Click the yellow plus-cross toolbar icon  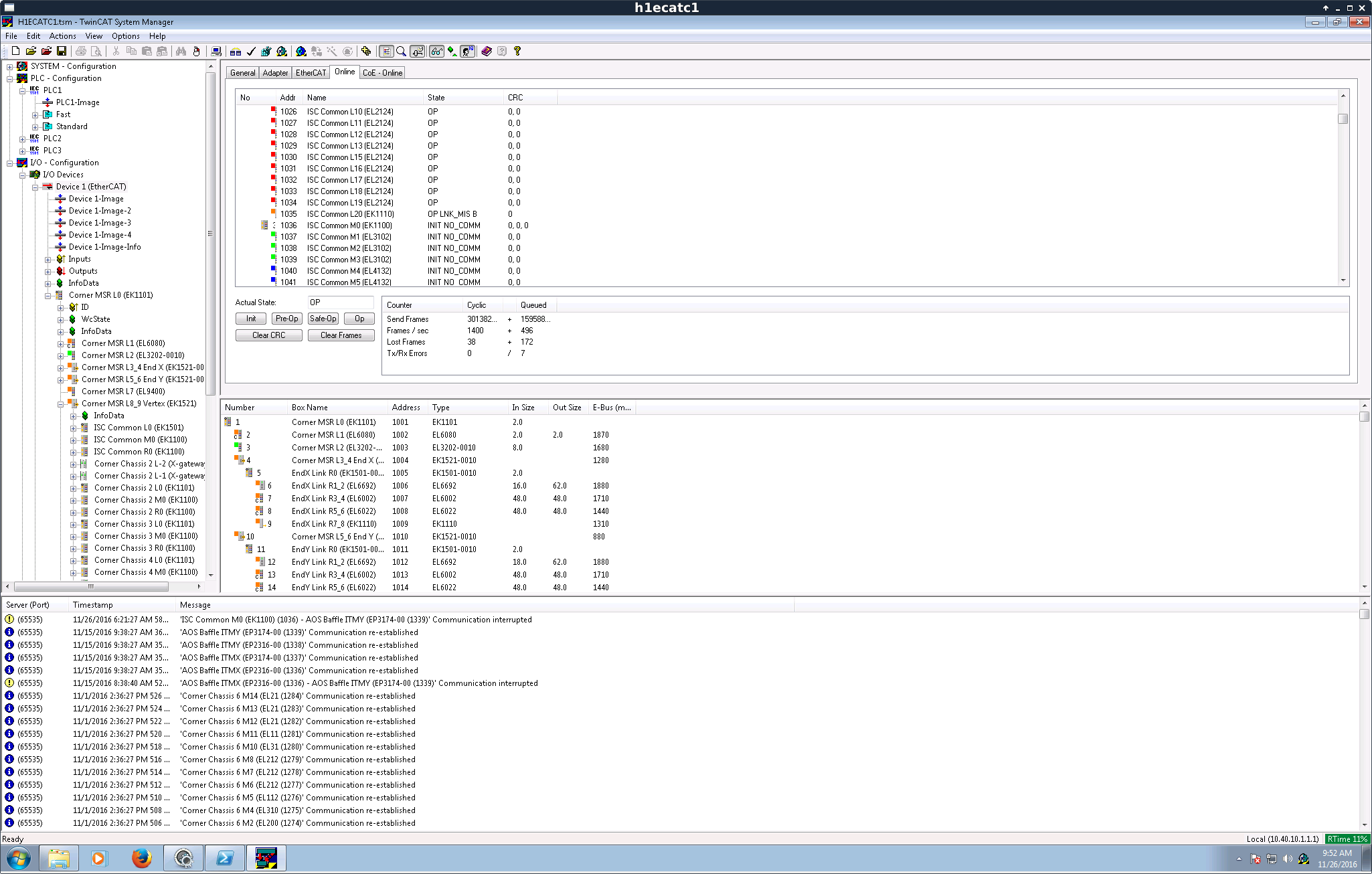tap(366, 51)
